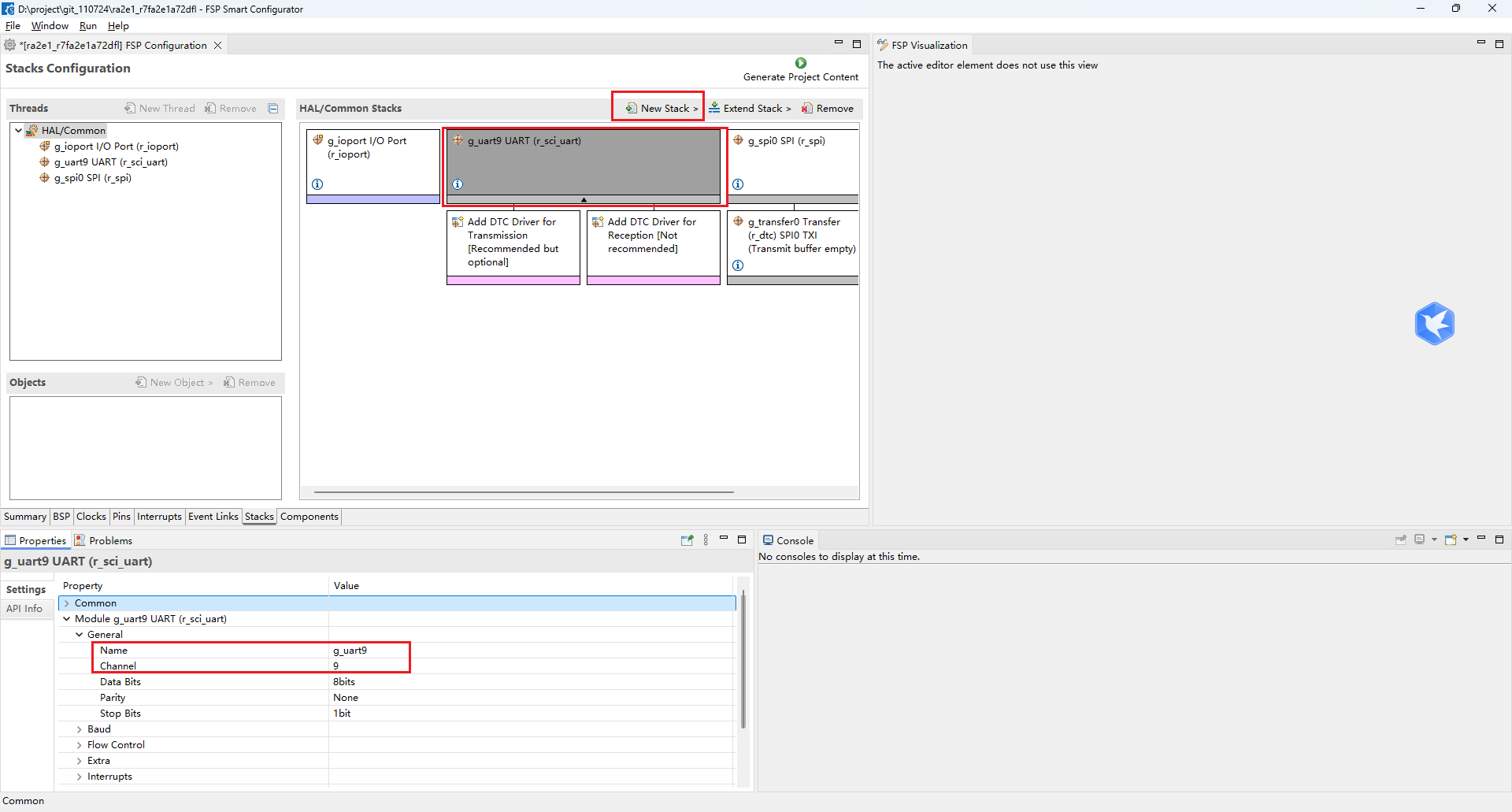Click the Remove button in Objects panel
Viewport: 1512px width, 812px height.
250,382
